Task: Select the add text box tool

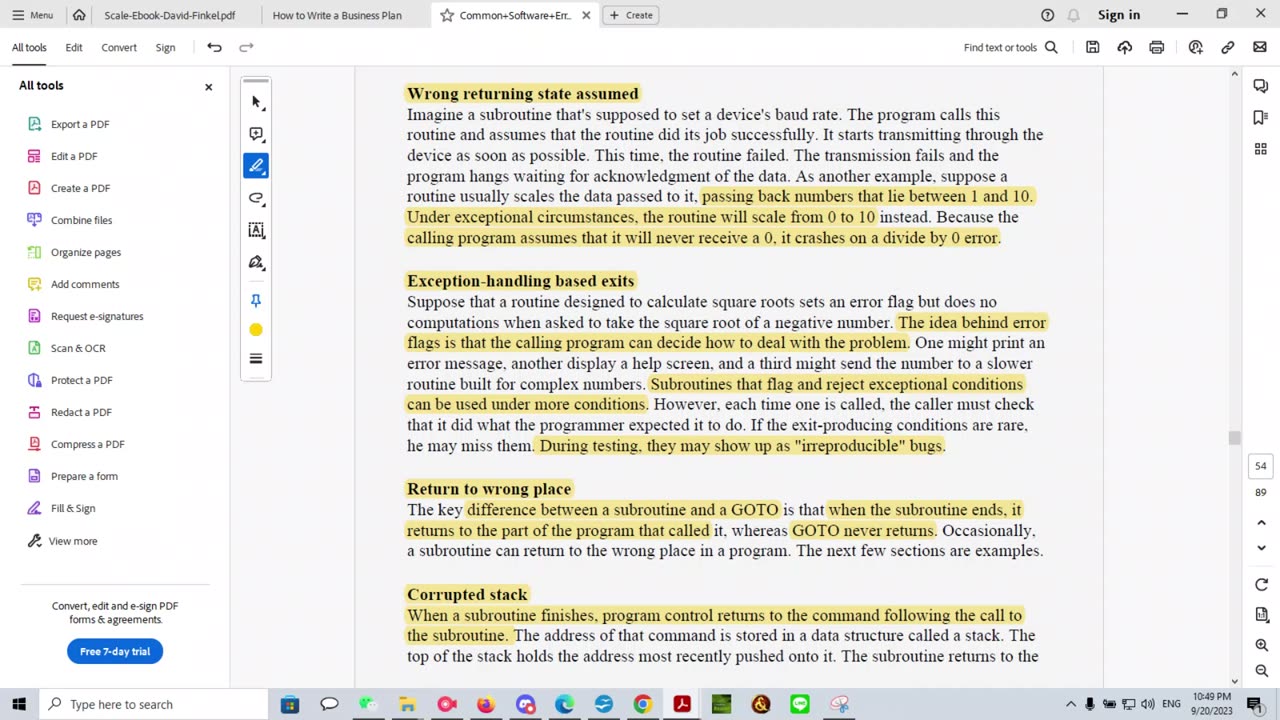Action: click(256, 230)
